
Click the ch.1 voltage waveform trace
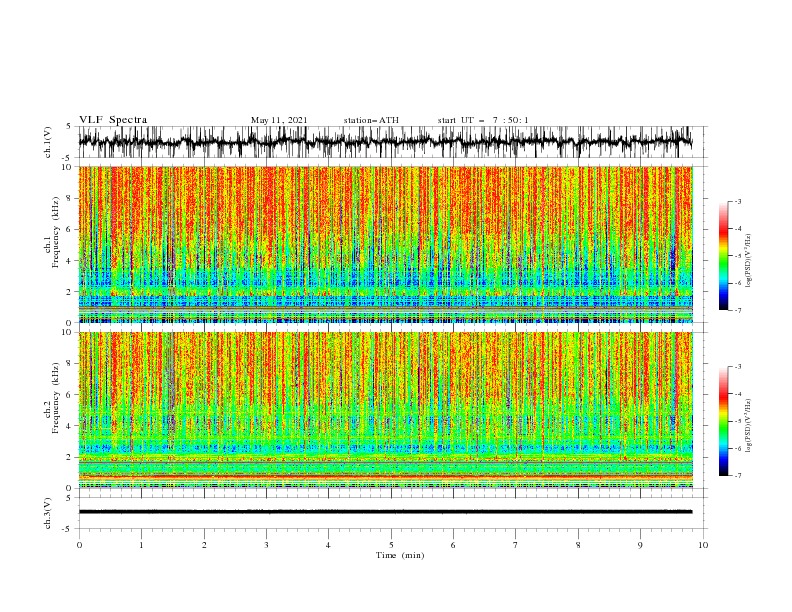click(x=385, y=141)
